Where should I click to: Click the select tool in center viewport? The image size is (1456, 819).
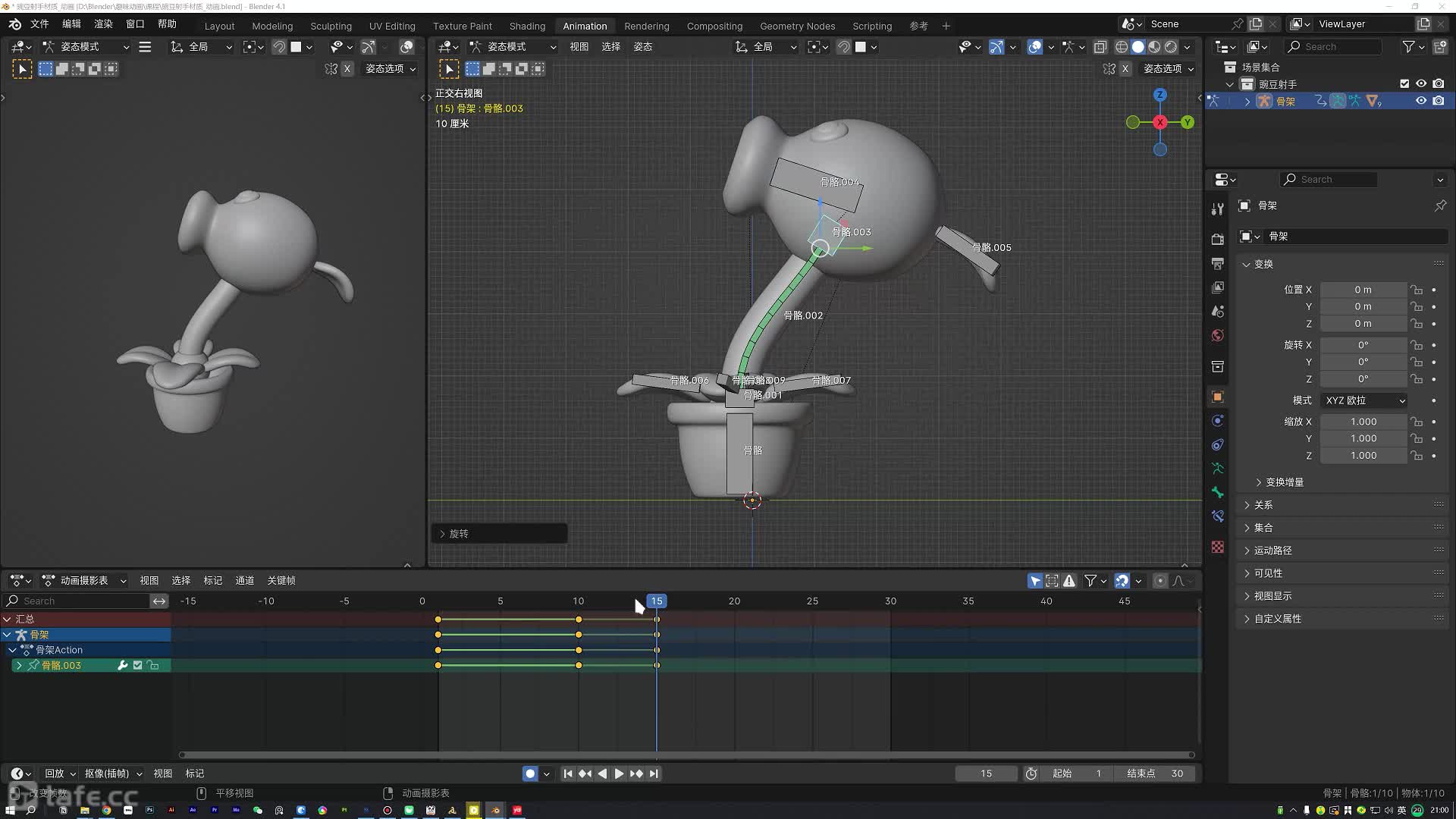click(449, 69)
